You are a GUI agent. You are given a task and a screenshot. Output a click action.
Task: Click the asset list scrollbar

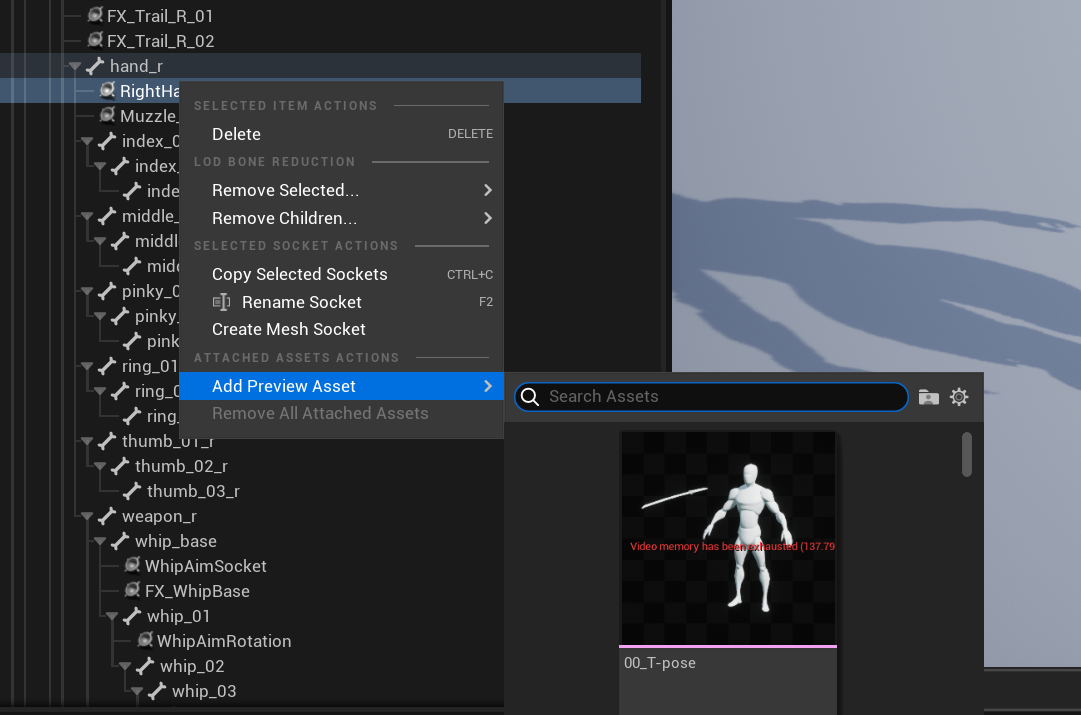967,454
